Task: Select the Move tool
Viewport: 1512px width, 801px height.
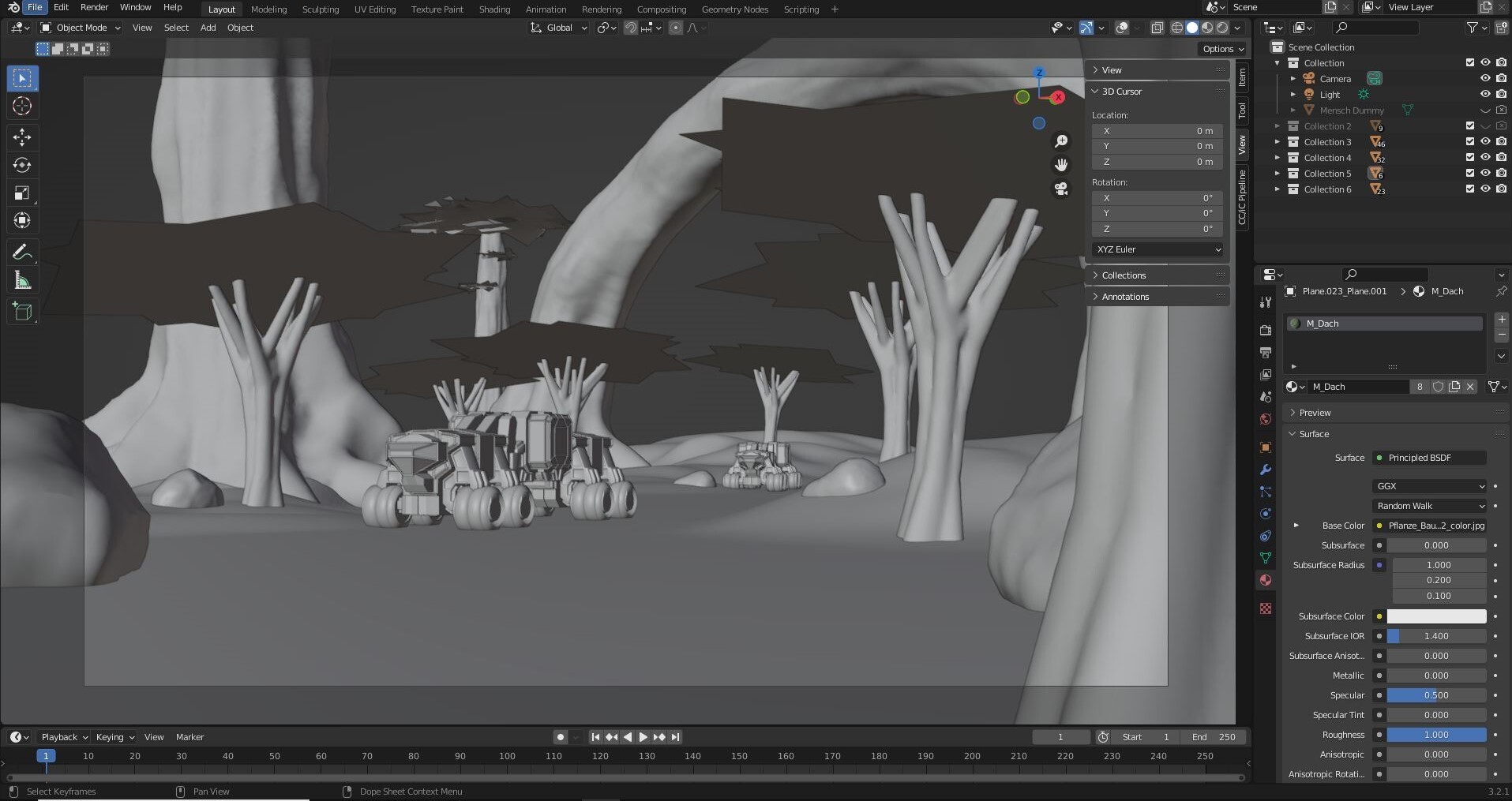Action: point(22,137)
